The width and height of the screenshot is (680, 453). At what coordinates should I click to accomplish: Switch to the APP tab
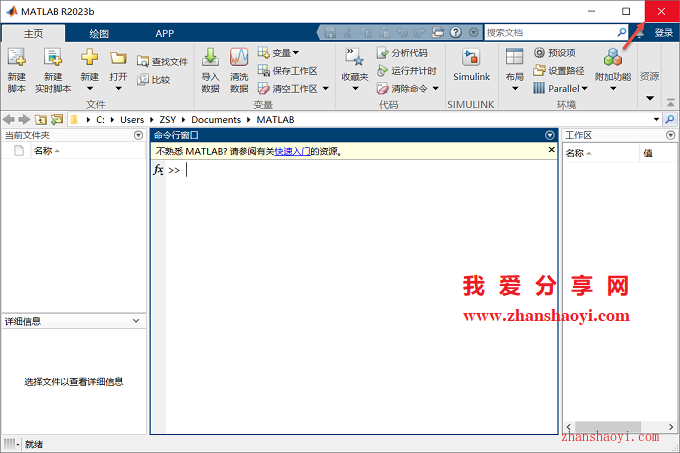(x=165, y=33)
